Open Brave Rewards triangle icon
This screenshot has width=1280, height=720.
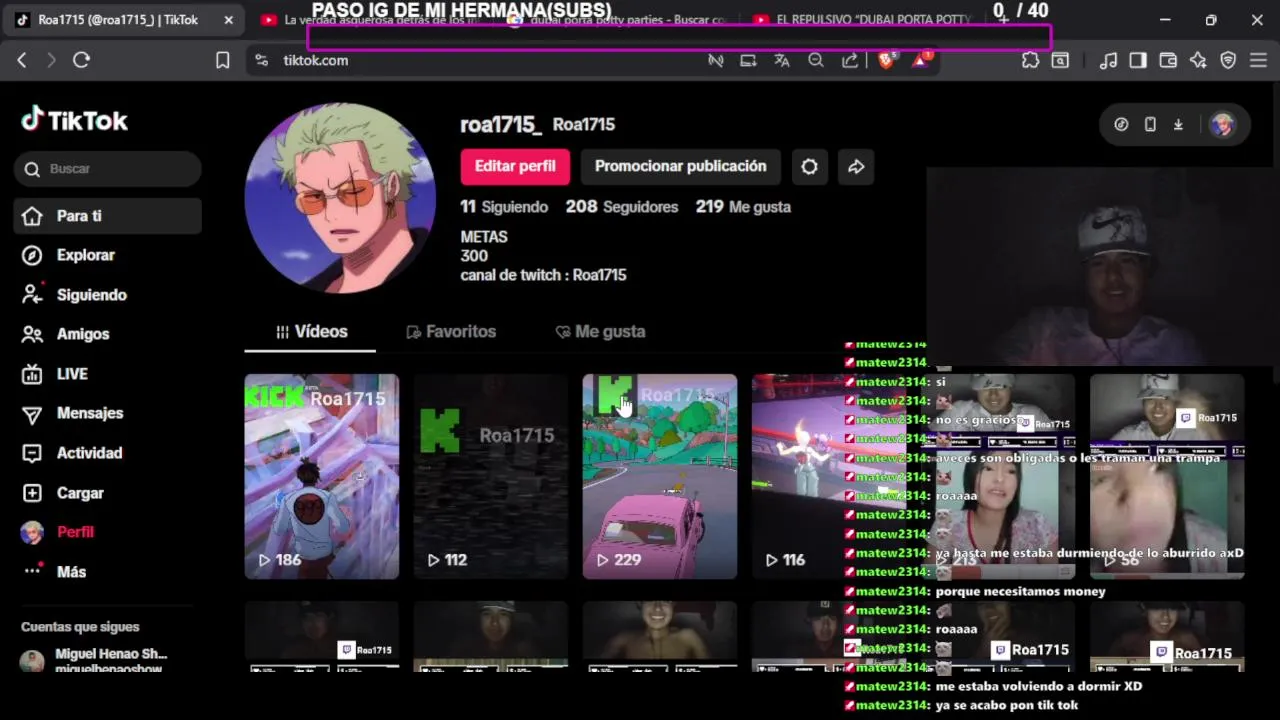click(920, 60)
